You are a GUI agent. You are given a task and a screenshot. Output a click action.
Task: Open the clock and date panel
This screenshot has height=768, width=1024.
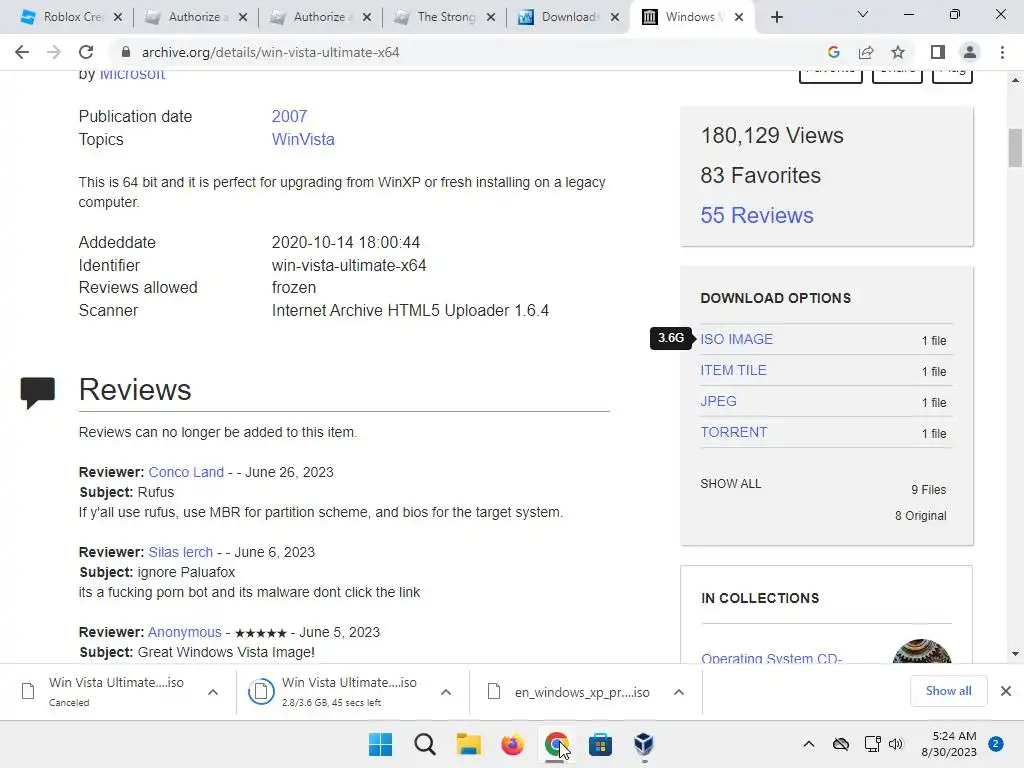tap(949, 744)
